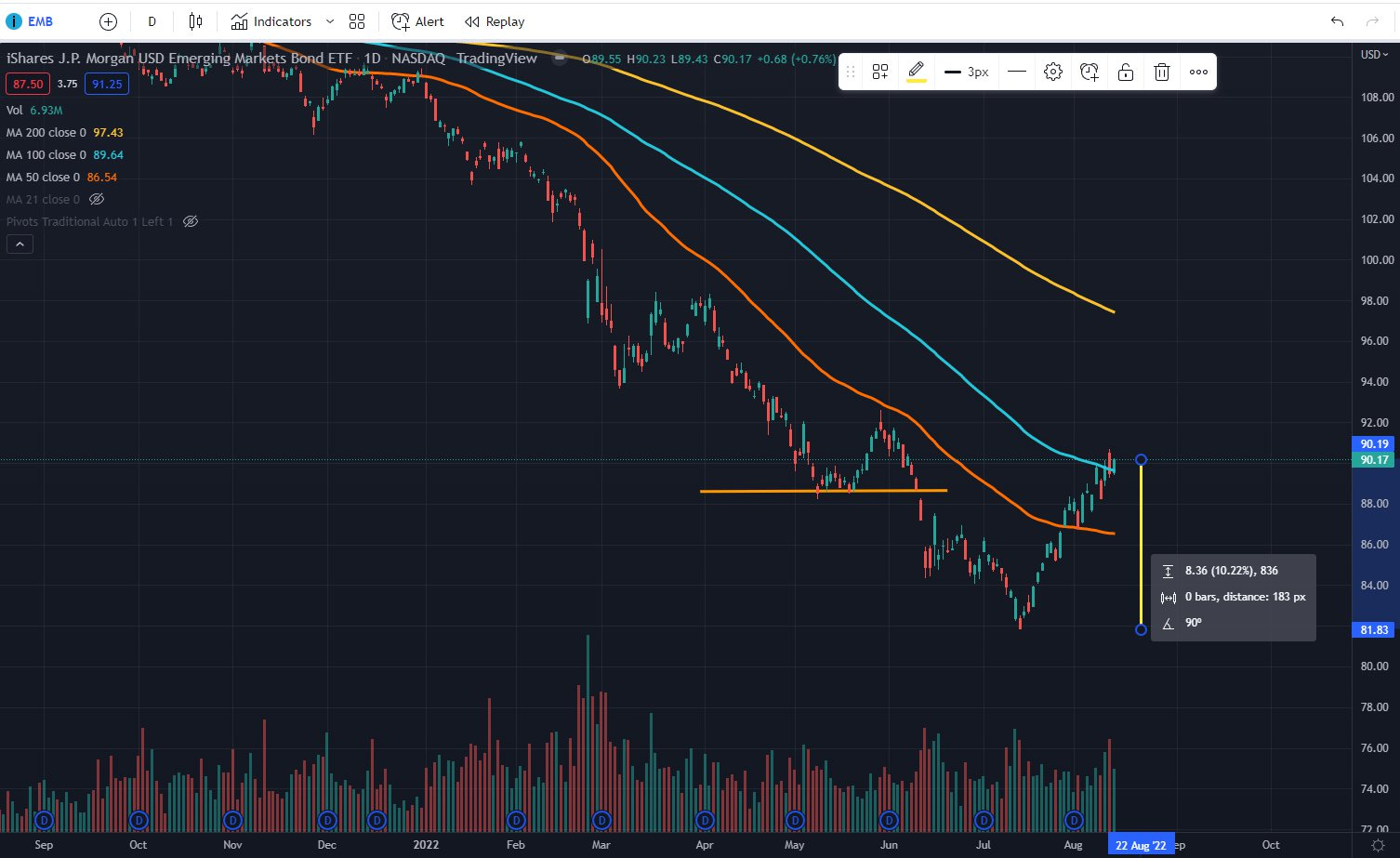Click the dividend D marker above Jun
Image resolution: width=1400 pixels, height=858 pixels.
(x=890, y=820)
